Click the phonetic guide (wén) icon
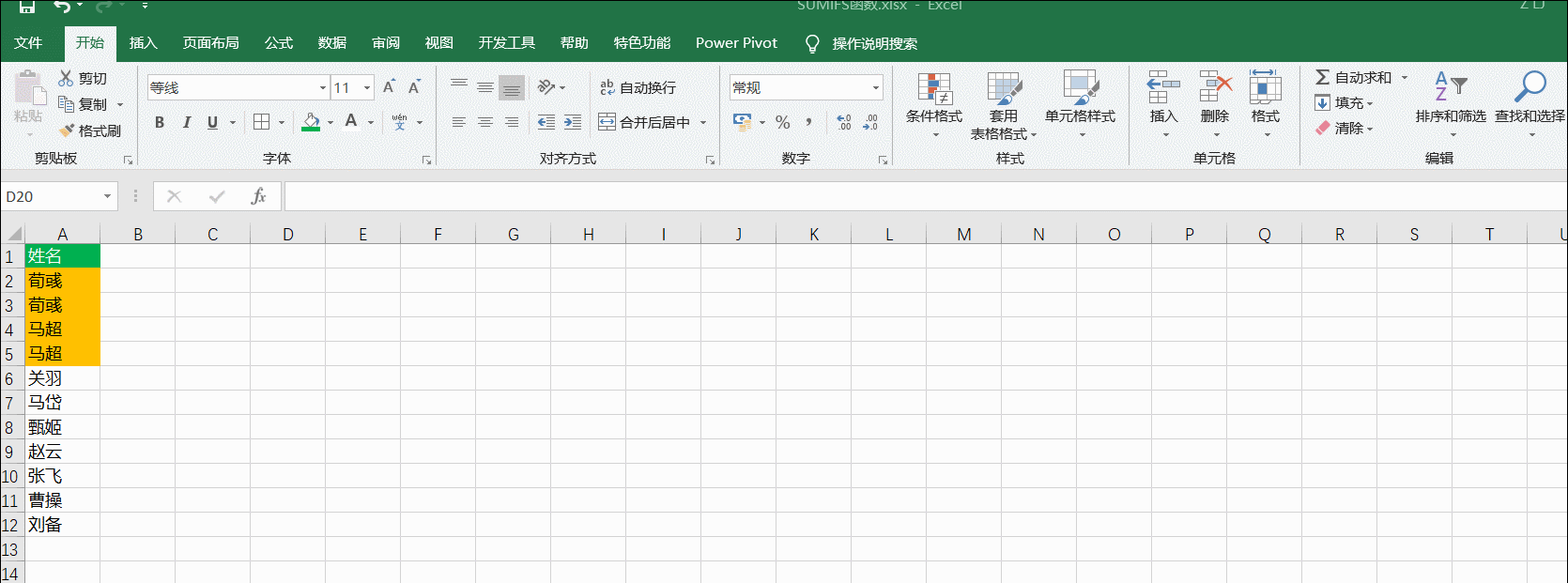The height and width of the screenshot is (583, 1568). [x=400, y=122]
